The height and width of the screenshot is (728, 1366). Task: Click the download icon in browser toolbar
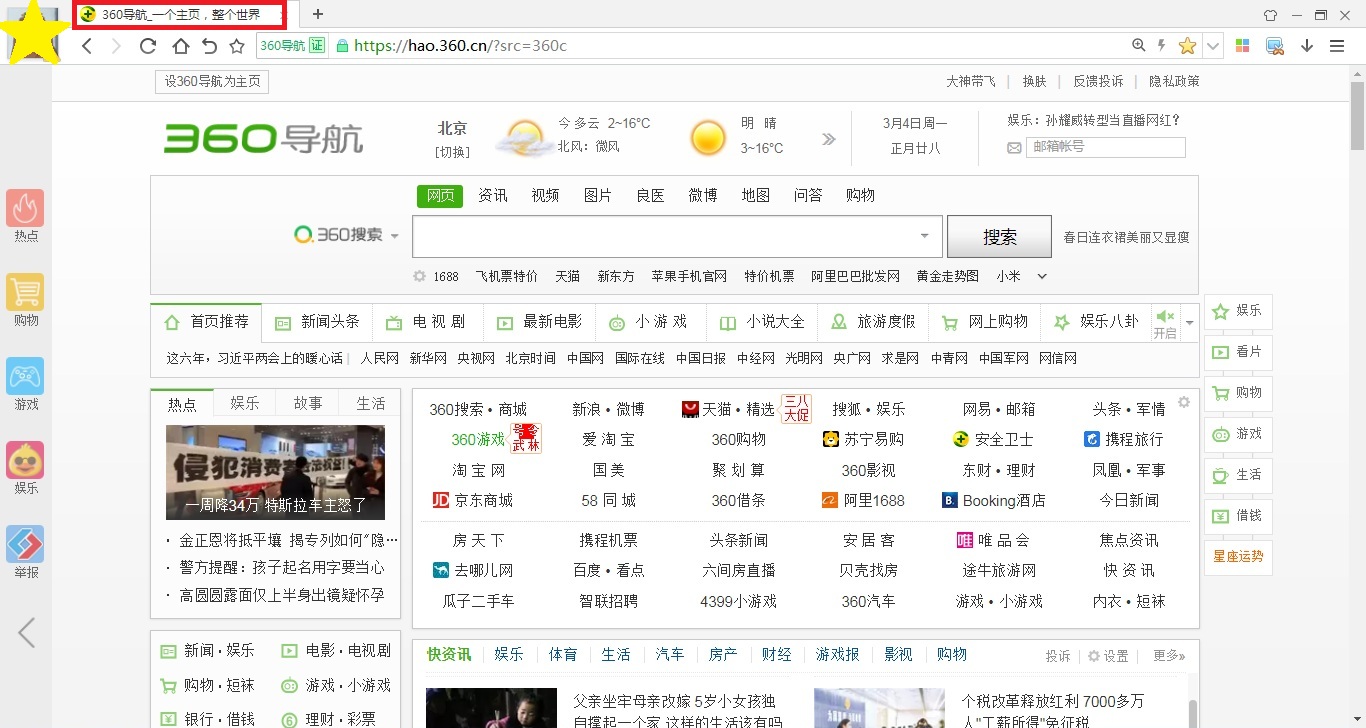click(1307, 46)
